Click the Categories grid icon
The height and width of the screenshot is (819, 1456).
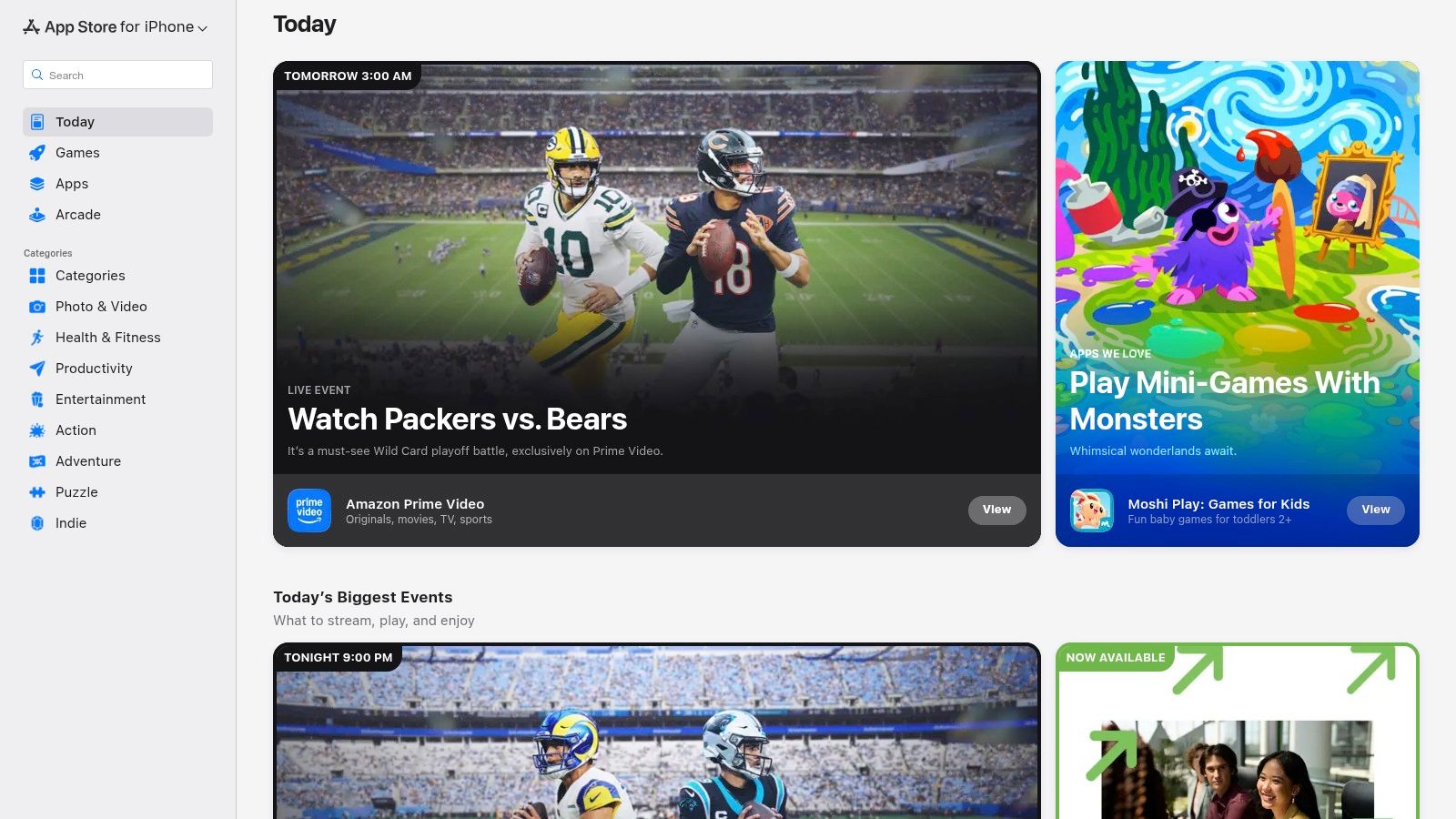37,276
